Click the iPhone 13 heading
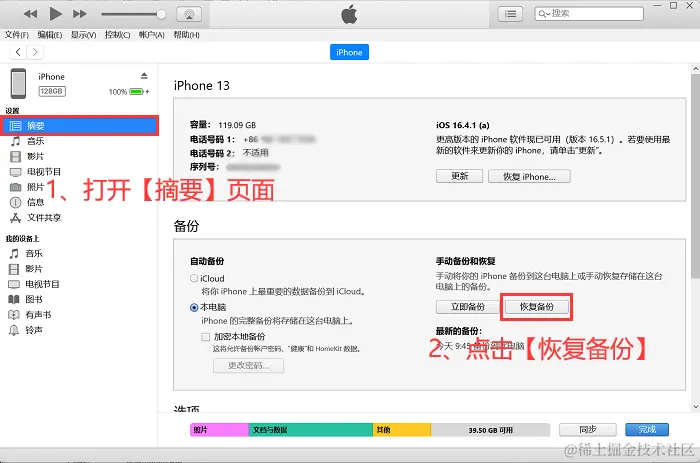Viewport: 700px width, 463px height. pyautogui.click(x=202, y=85)
